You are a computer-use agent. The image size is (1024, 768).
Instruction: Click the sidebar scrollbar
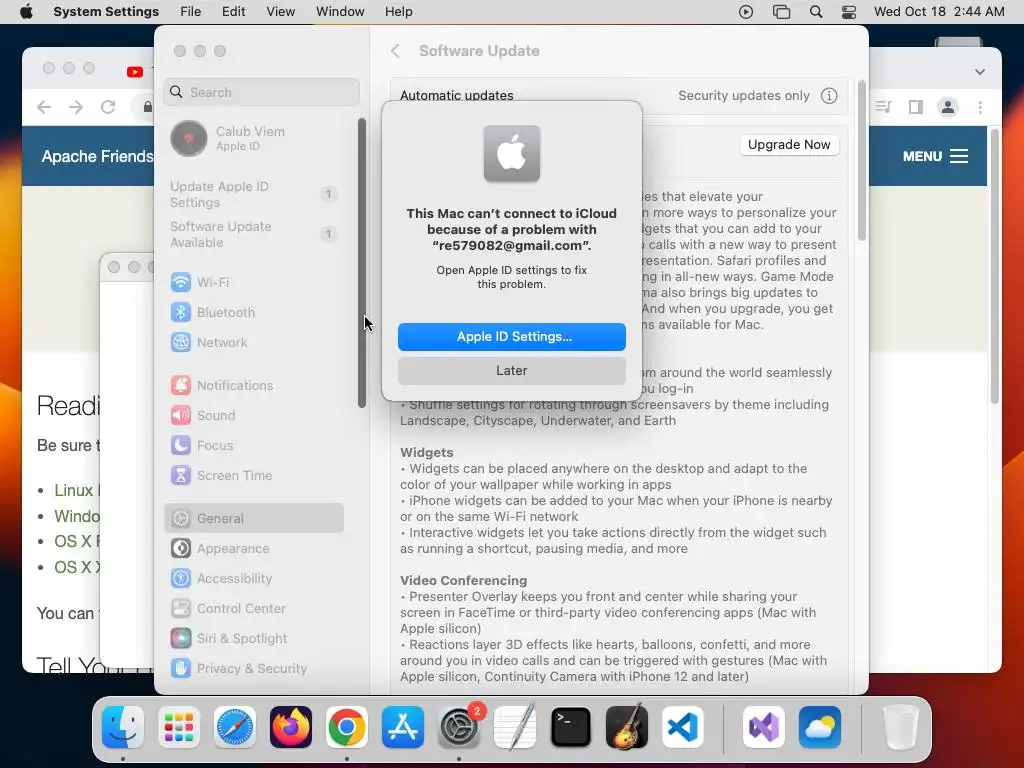pos(362,263)
